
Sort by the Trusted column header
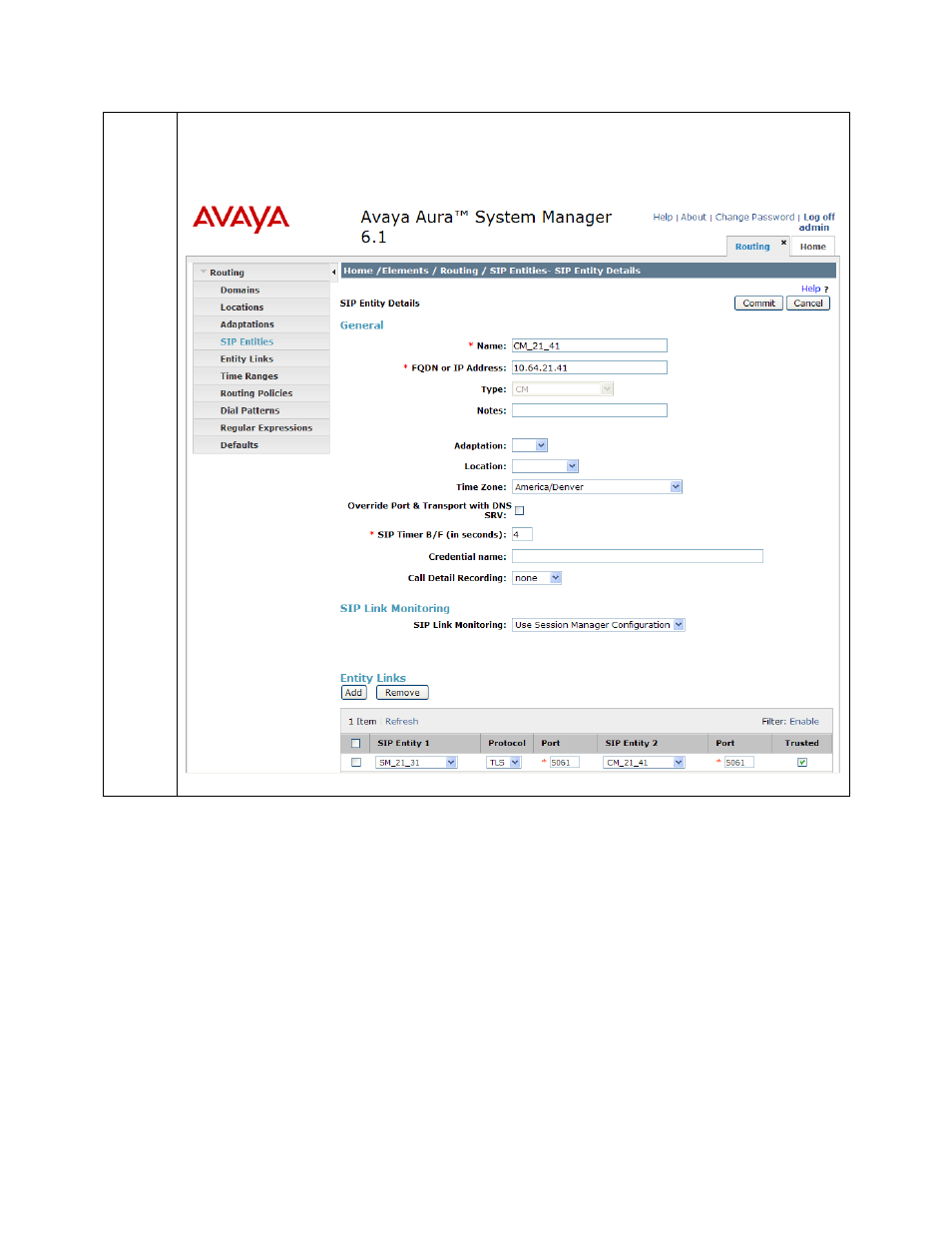click(801, 744)
